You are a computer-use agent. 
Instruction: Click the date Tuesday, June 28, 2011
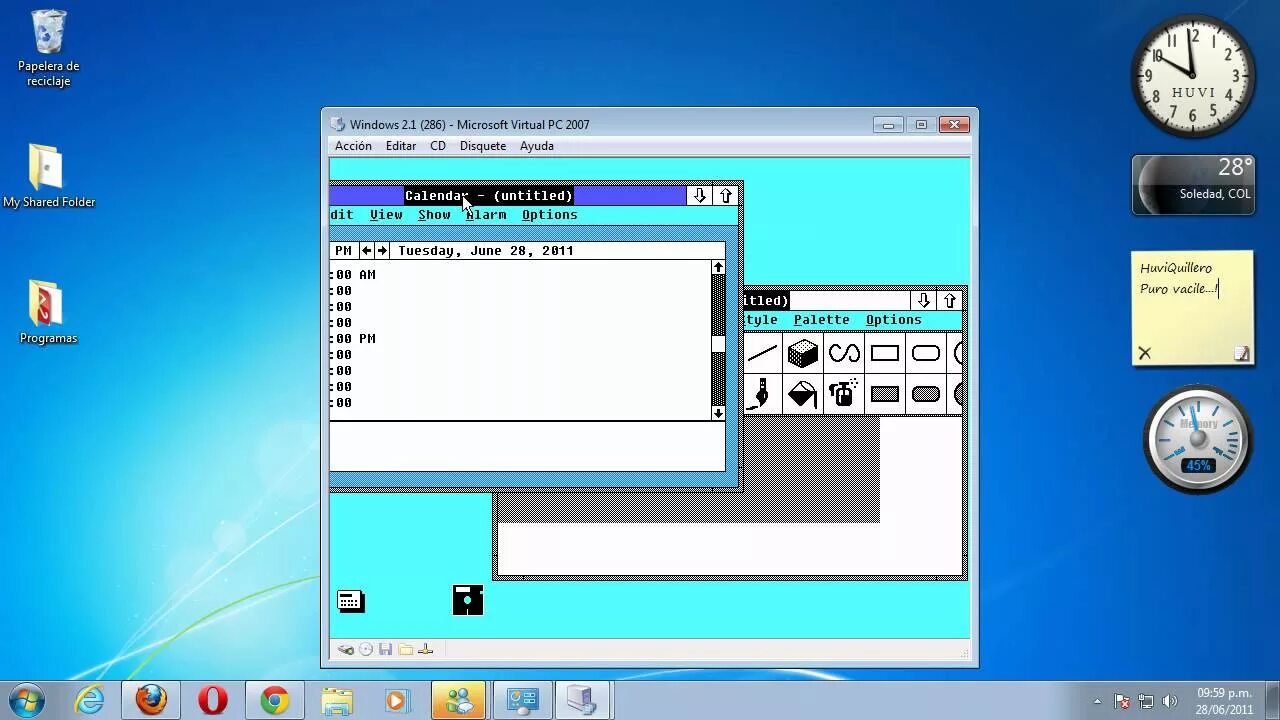[486, 251]
